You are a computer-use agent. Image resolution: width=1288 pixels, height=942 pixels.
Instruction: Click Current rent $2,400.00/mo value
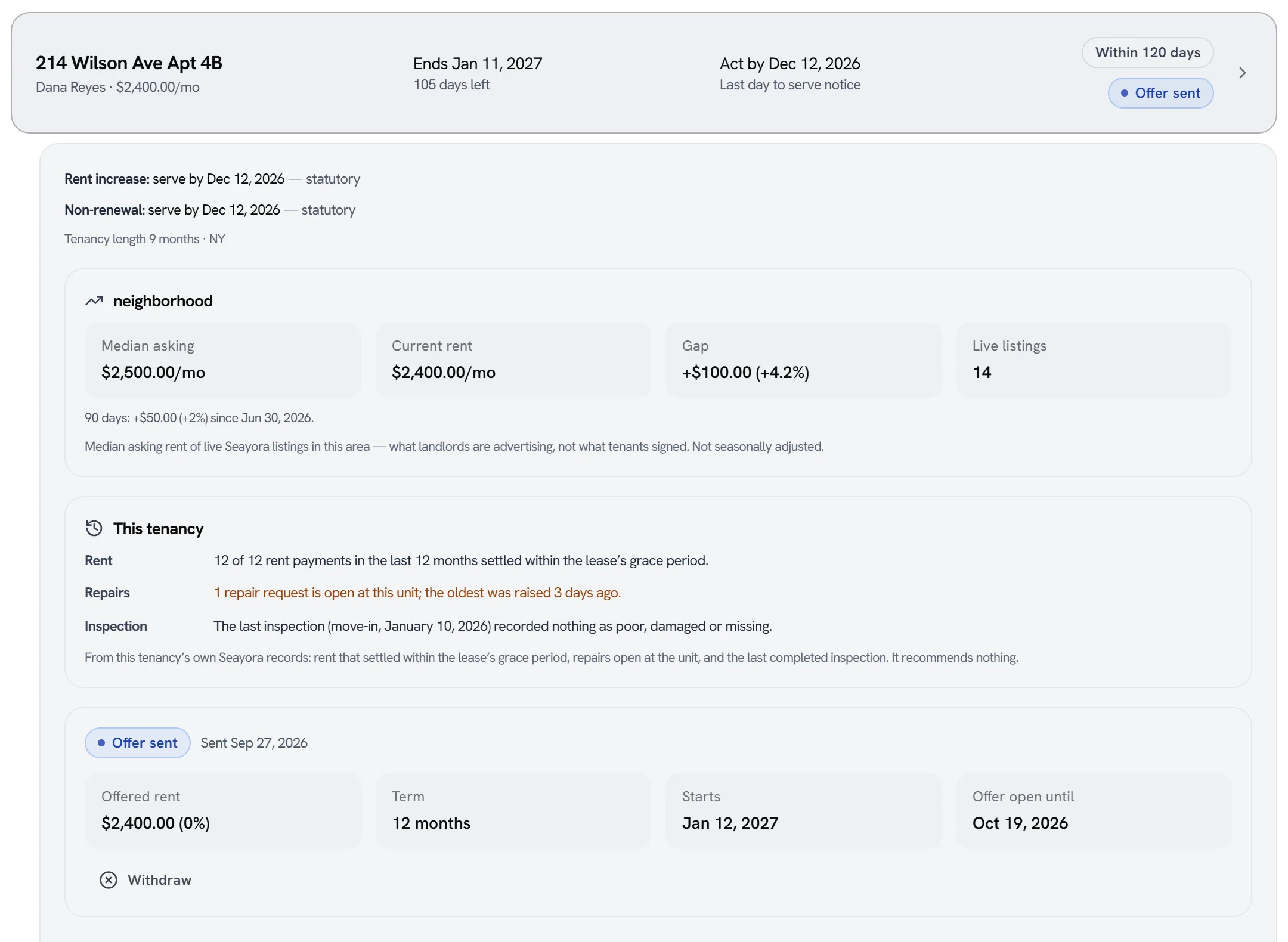point(444,373)
